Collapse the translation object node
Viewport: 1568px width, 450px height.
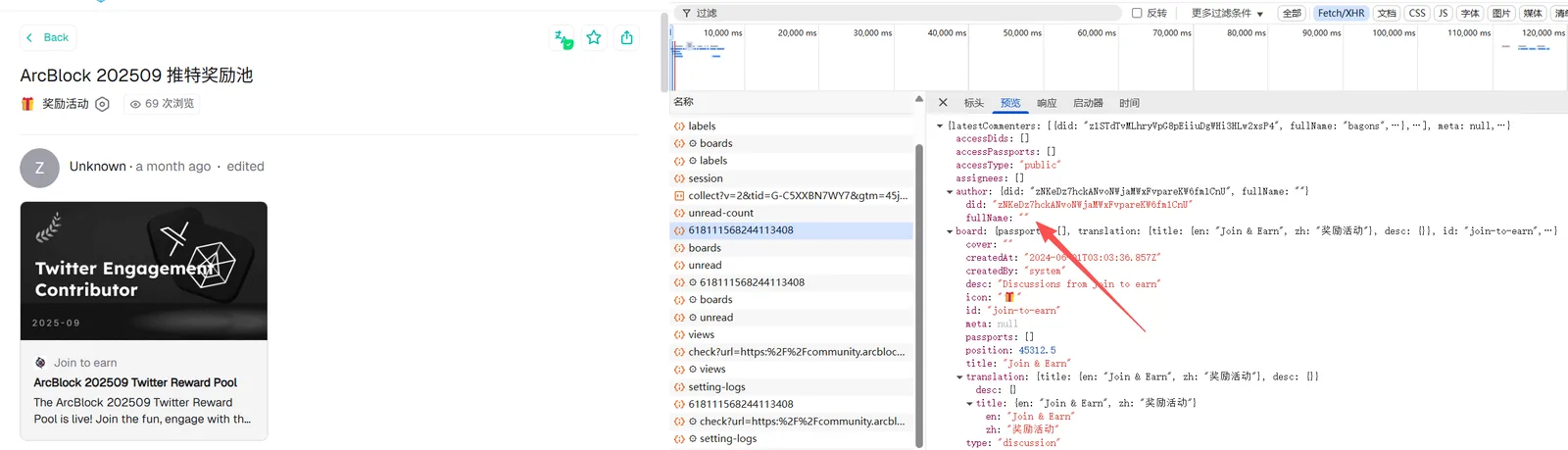point(959,376)
